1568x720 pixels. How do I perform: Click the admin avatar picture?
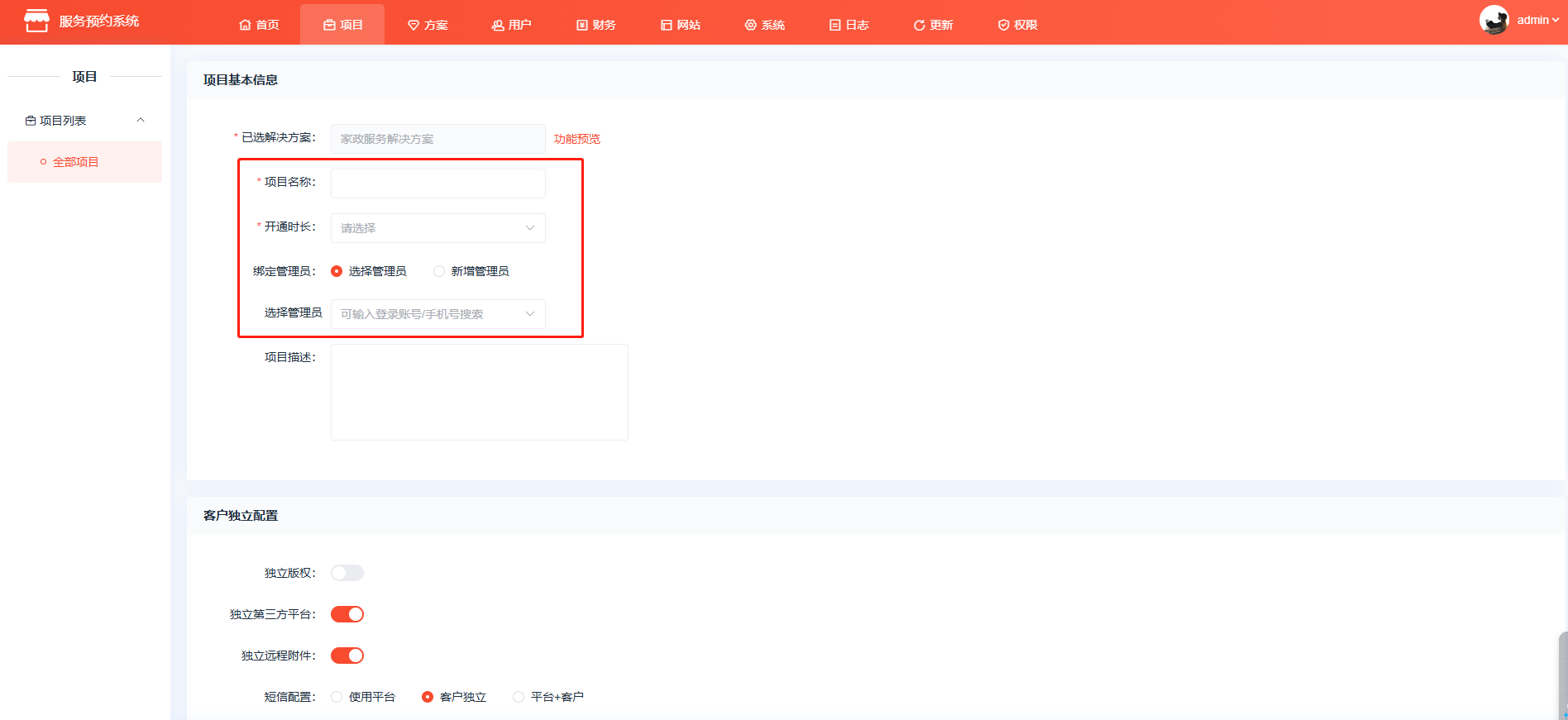(1494, 20)
